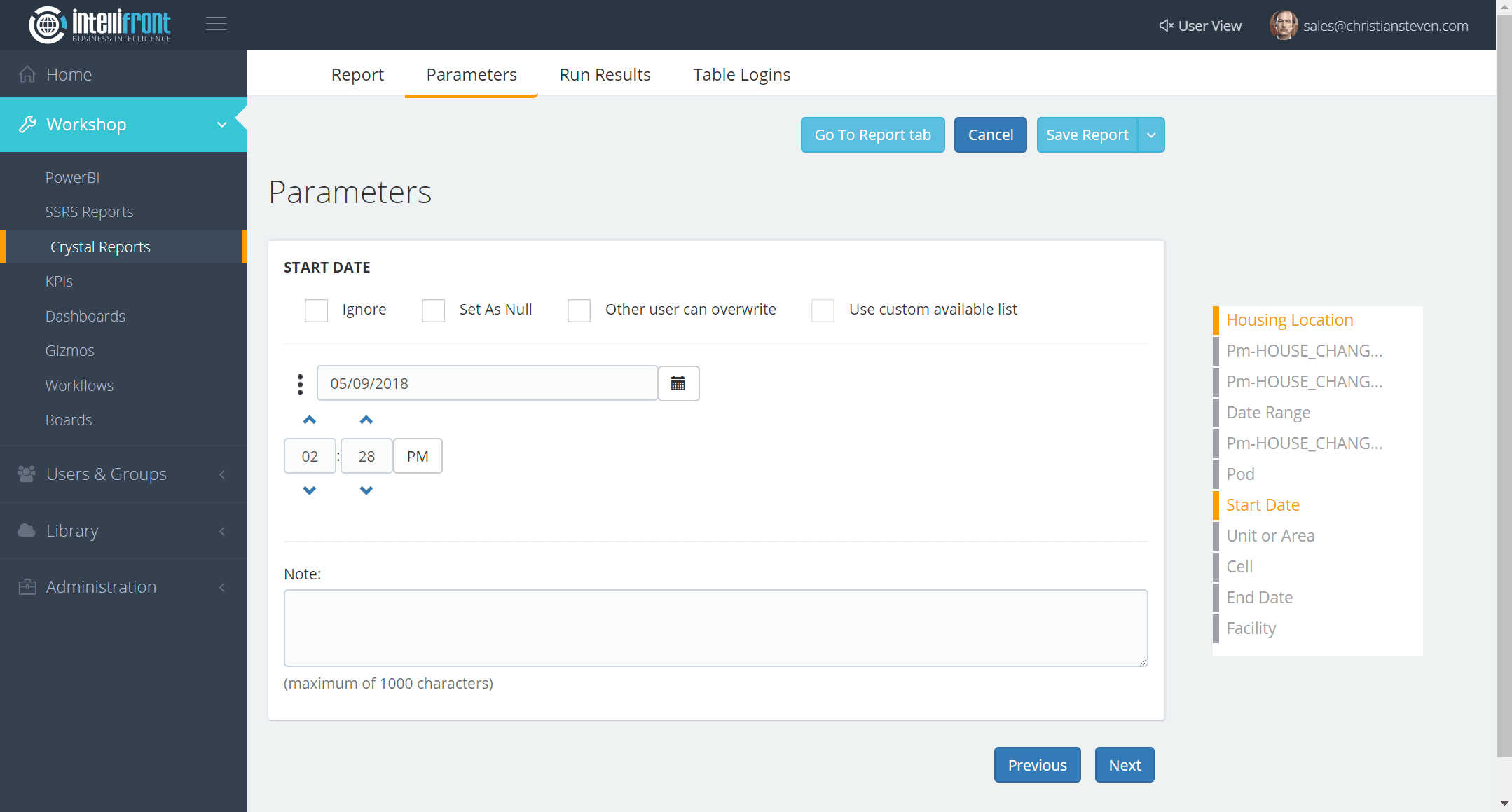
Task: Click the scrollbar down arrow
Action: tap(1504, 804)
